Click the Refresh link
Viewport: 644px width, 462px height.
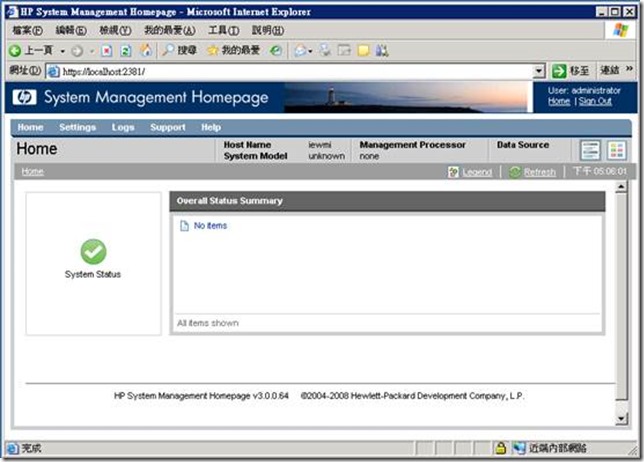540,172
